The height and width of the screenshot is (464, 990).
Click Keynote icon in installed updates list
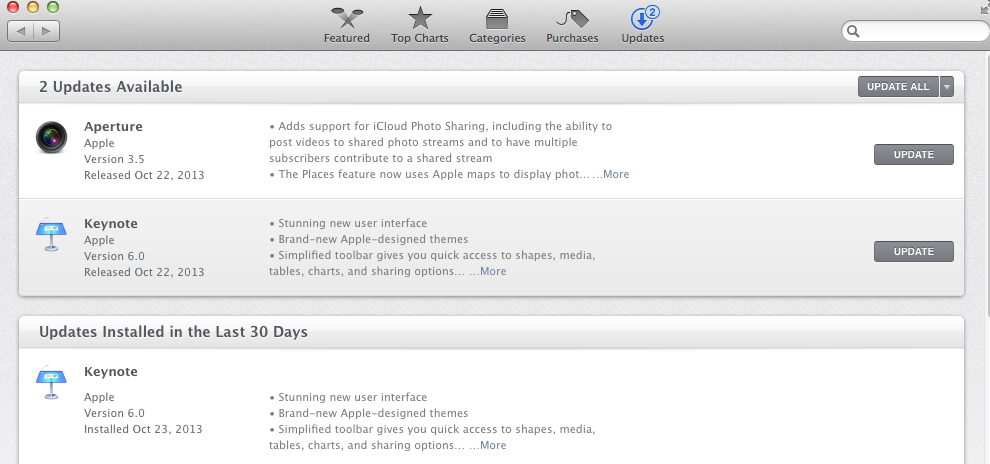(51, 382)
